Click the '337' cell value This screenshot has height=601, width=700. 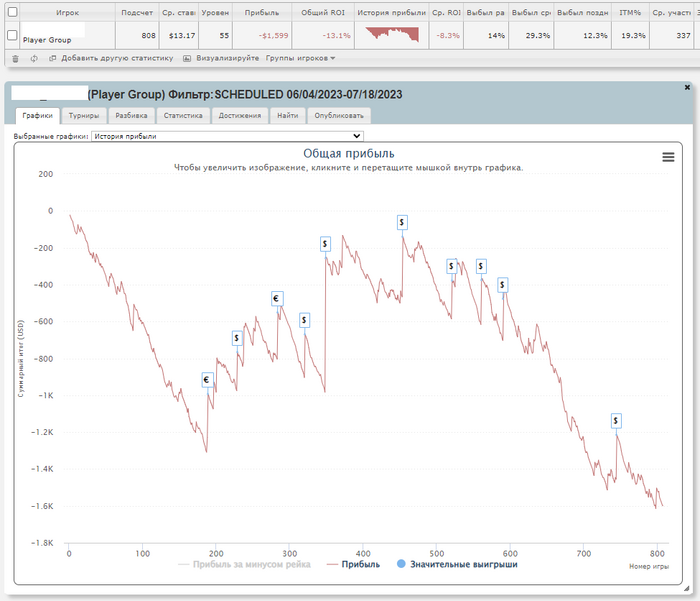coord(683,36)
